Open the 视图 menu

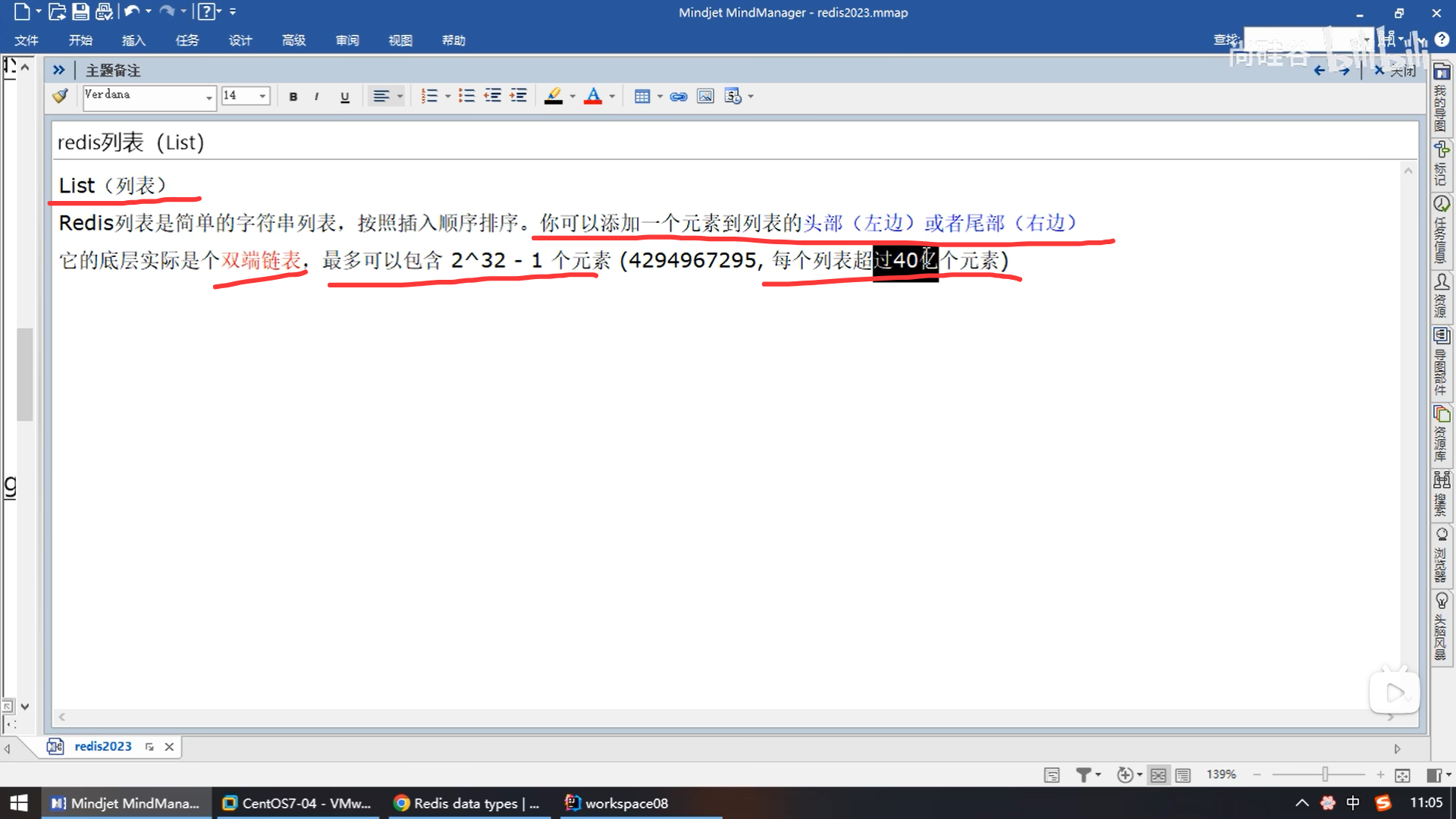[400, 40]
